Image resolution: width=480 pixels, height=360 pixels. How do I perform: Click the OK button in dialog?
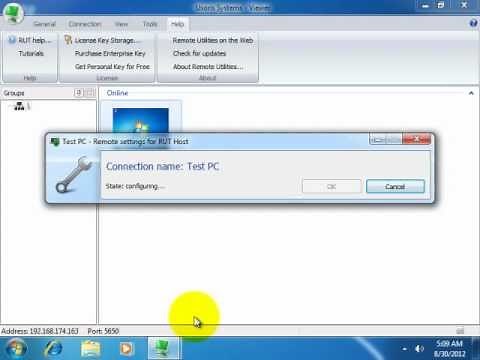click(x=332, y=187)
